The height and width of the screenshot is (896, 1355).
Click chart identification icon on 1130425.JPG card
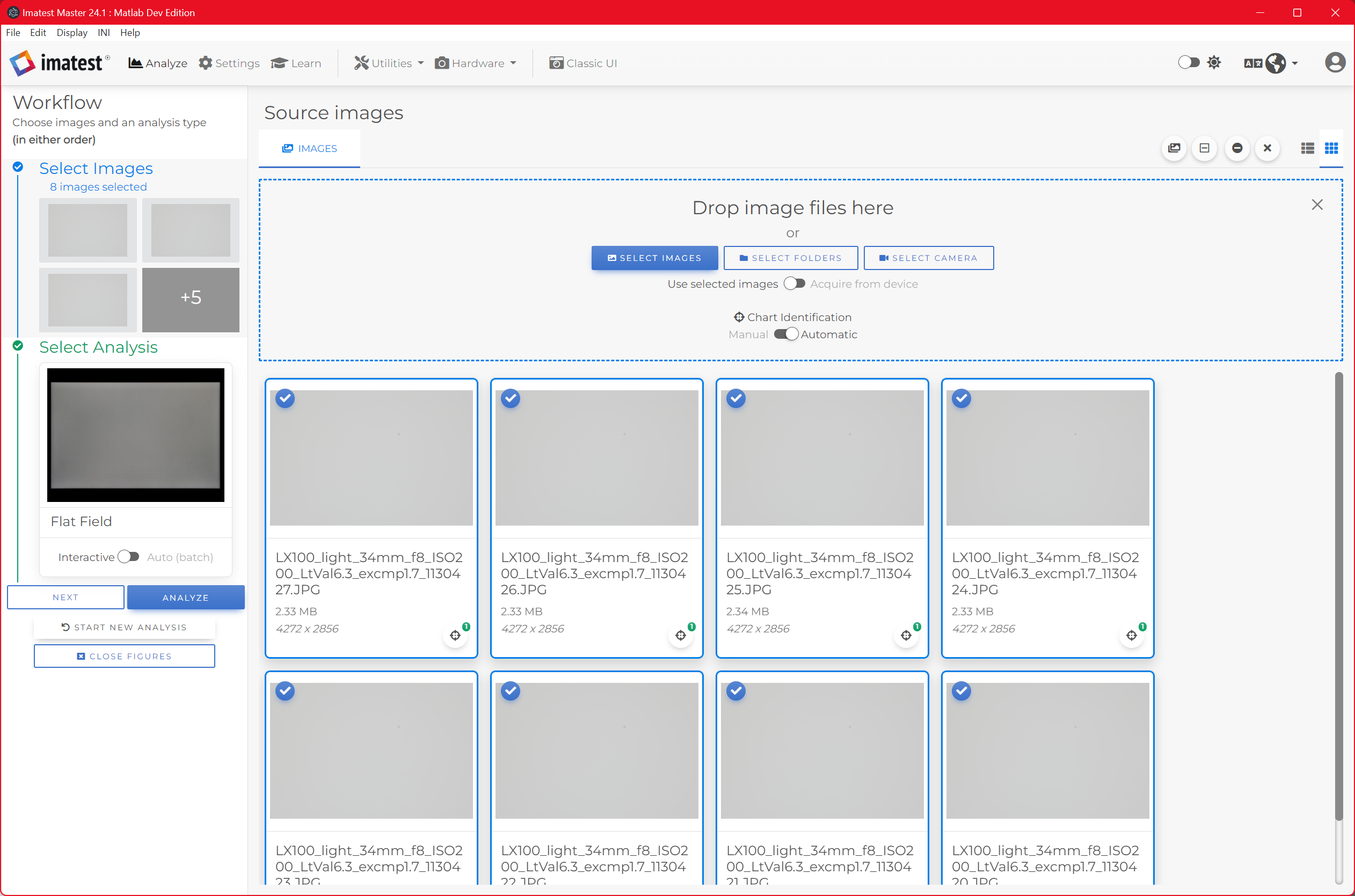pos(906,636)
